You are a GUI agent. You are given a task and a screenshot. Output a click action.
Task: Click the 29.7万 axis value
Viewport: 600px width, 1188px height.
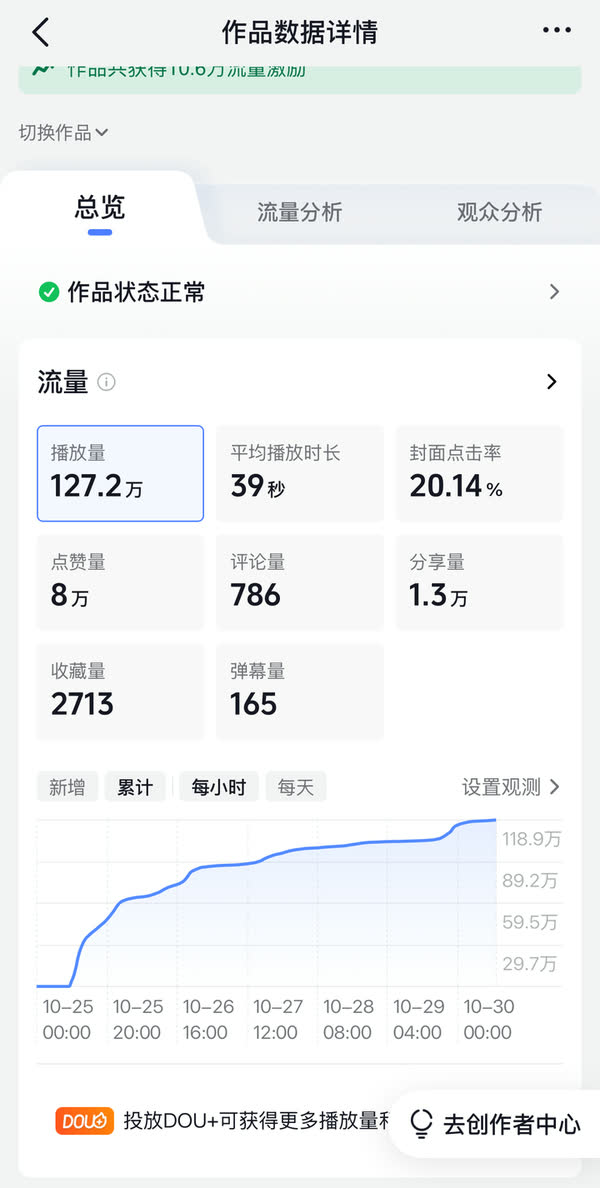[x=530, y=964]
